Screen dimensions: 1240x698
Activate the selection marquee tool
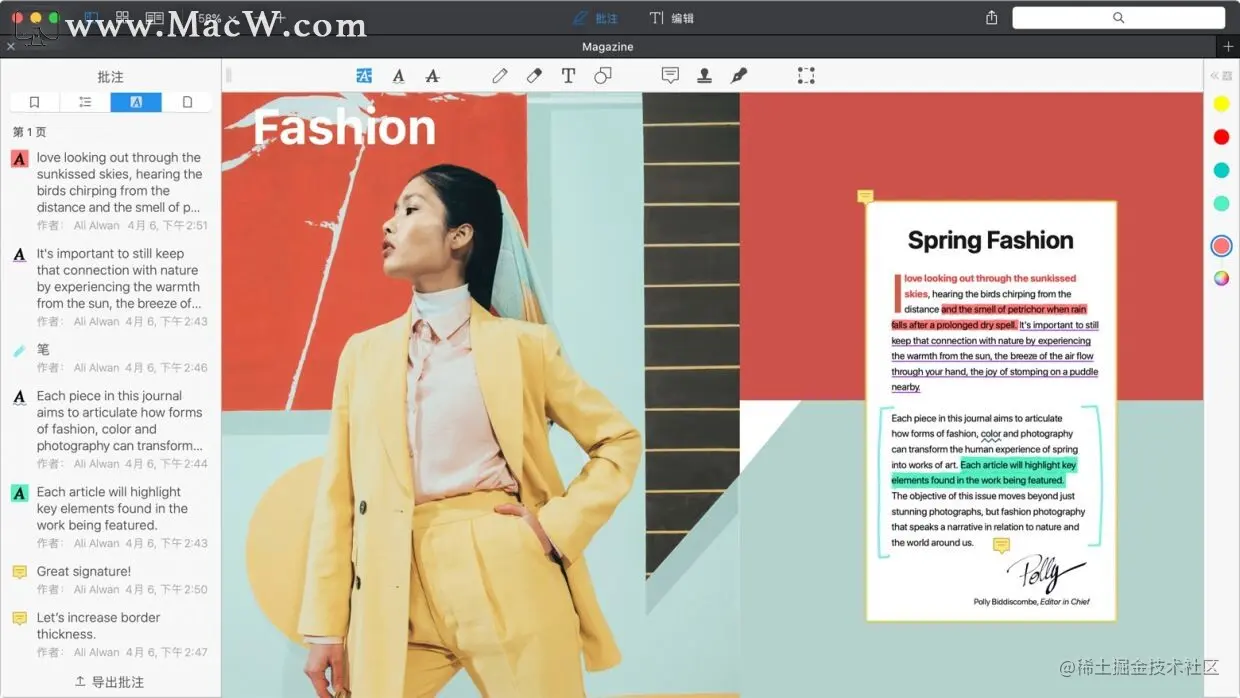click(x=806, y=76)
